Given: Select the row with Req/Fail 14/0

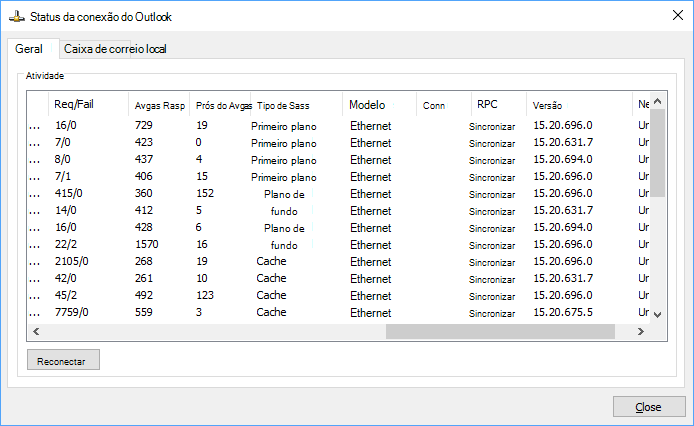Looking at the screenshot, I should coord(338,210).
